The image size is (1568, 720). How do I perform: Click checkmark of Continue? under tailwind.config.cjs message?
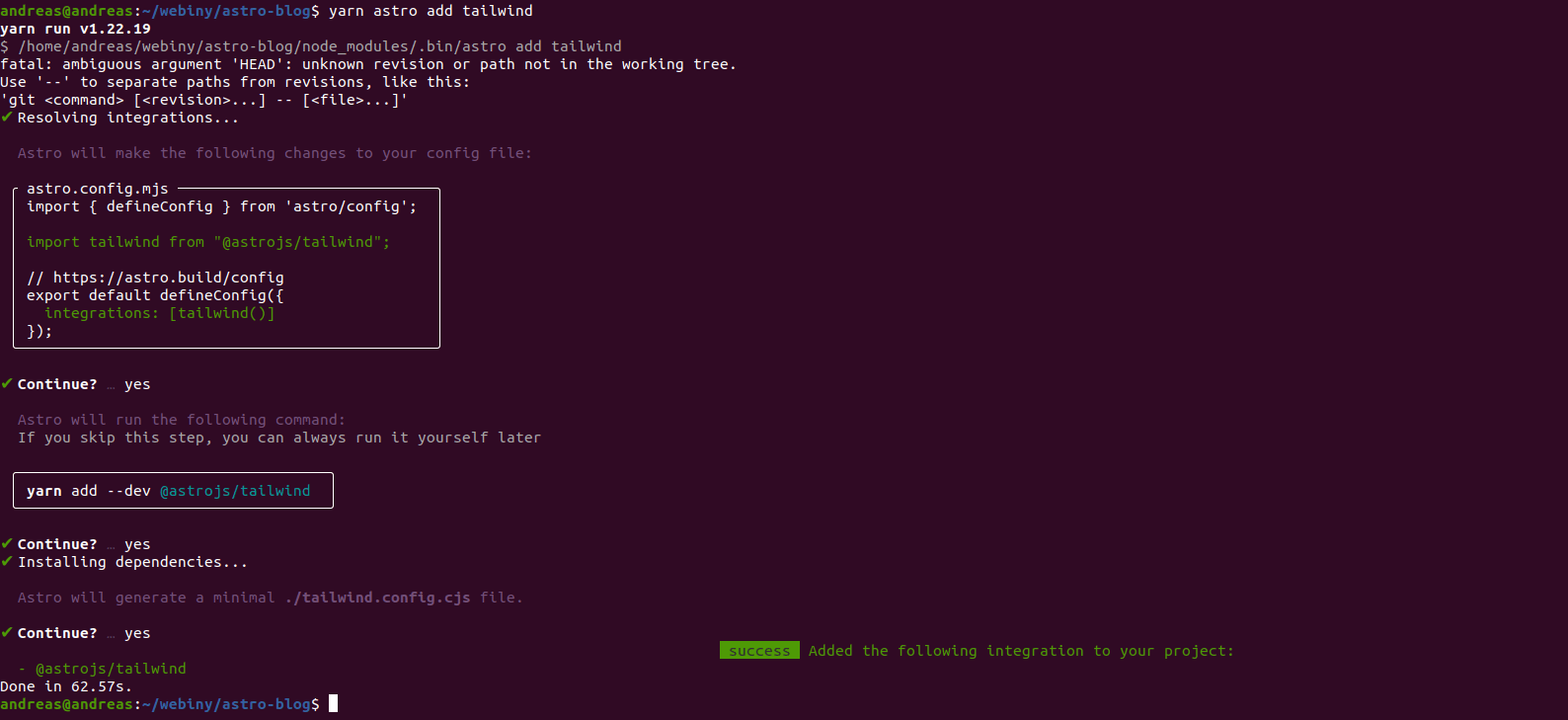(x=7, y=633)
